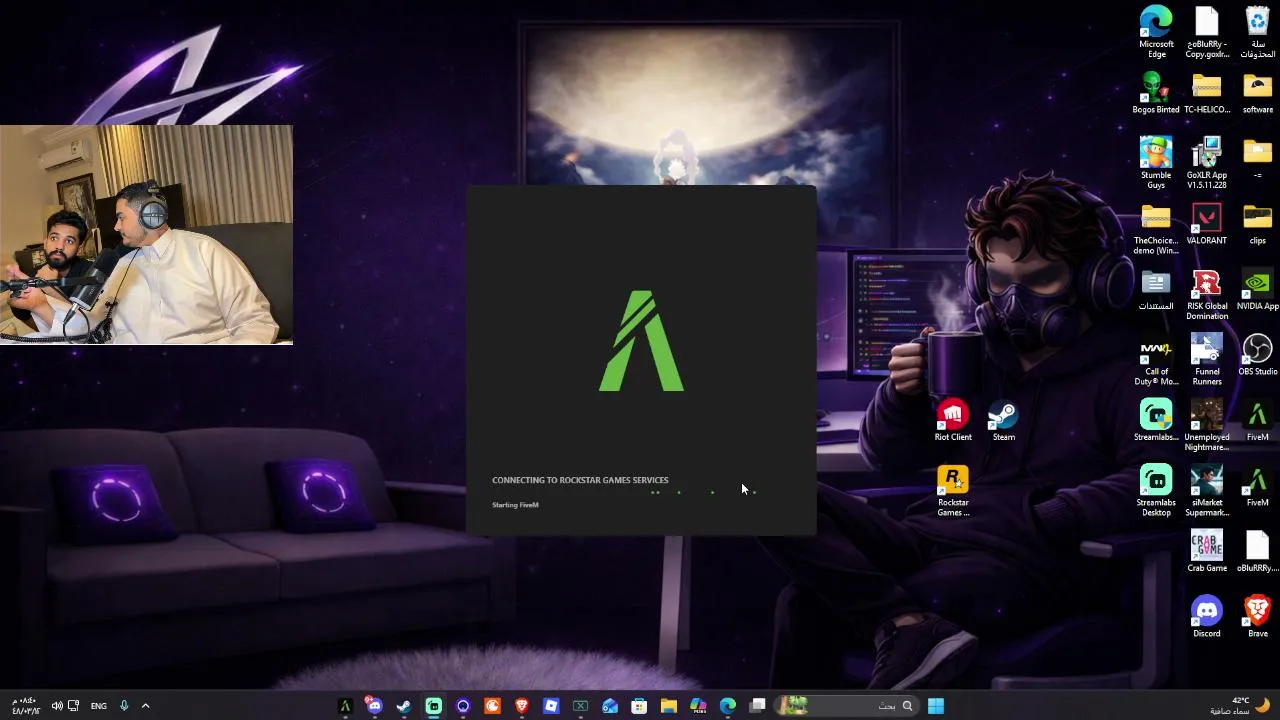The width and height of the screenshot is (1280, 720).
Task: Open the clock and date panel
Action: coord(24,706)
